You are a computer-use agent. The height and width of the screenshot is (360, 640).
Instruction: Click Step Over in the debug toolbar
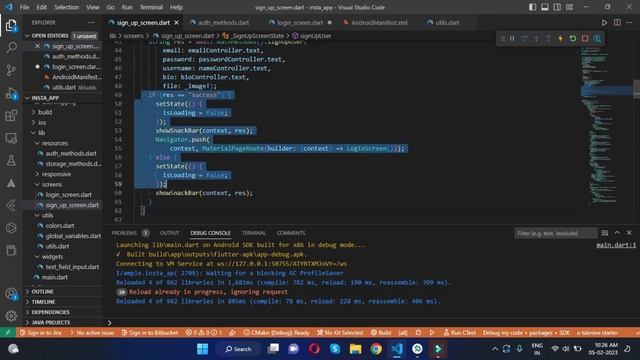click(x=524, y=38)
